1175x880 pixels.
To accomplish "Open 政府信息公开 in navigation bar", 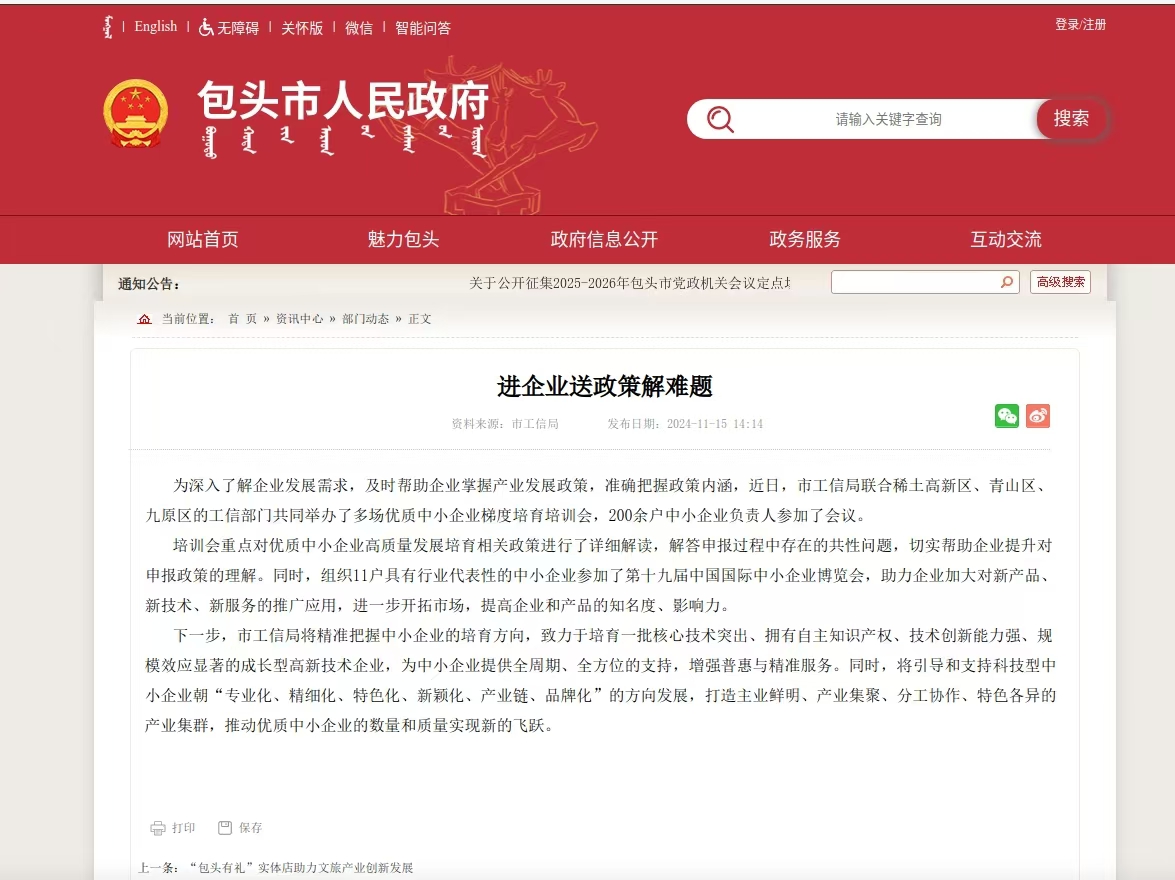I will [604, 240].
